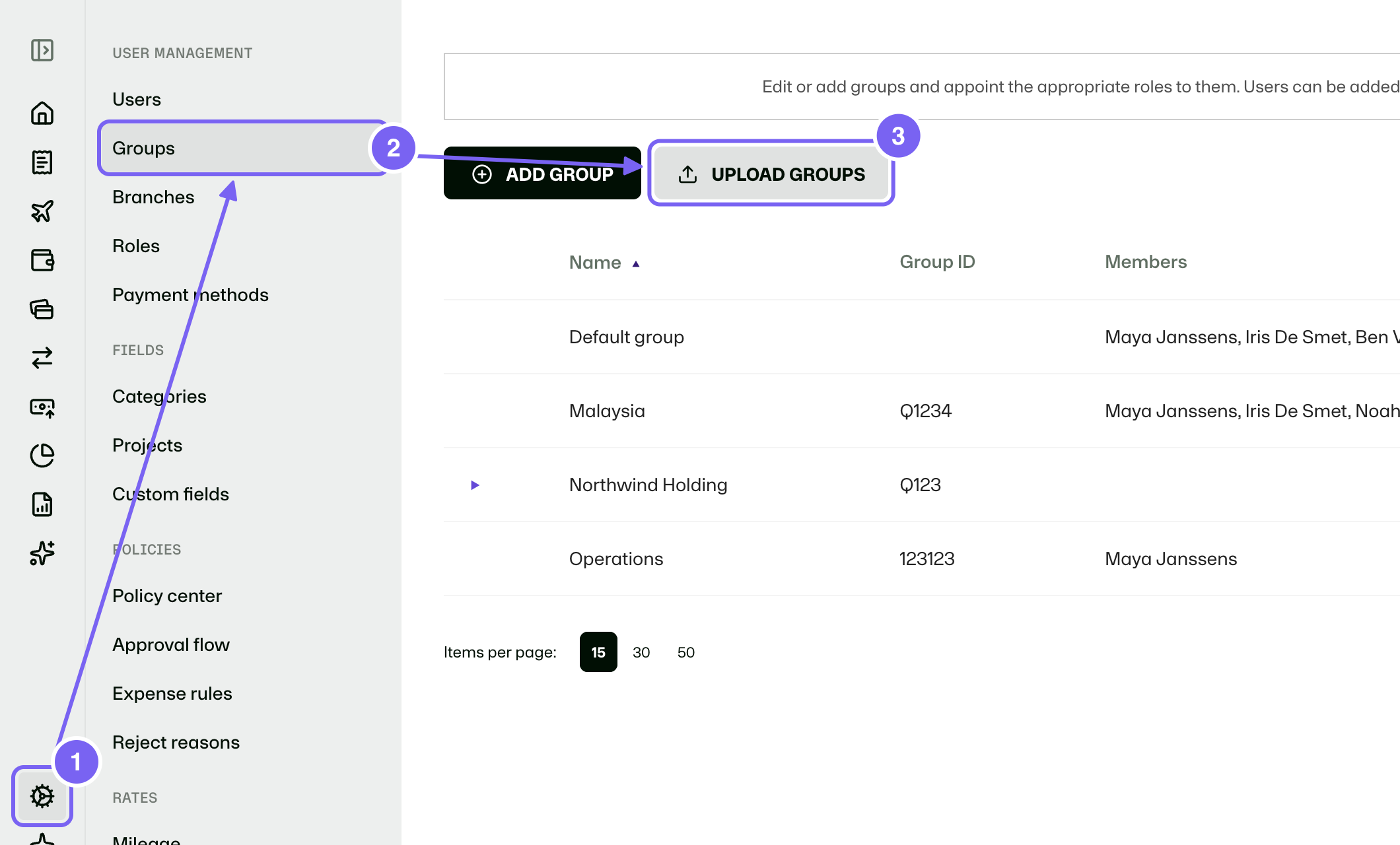
Task: Sort by the Name column header
Action: [604, 263]
